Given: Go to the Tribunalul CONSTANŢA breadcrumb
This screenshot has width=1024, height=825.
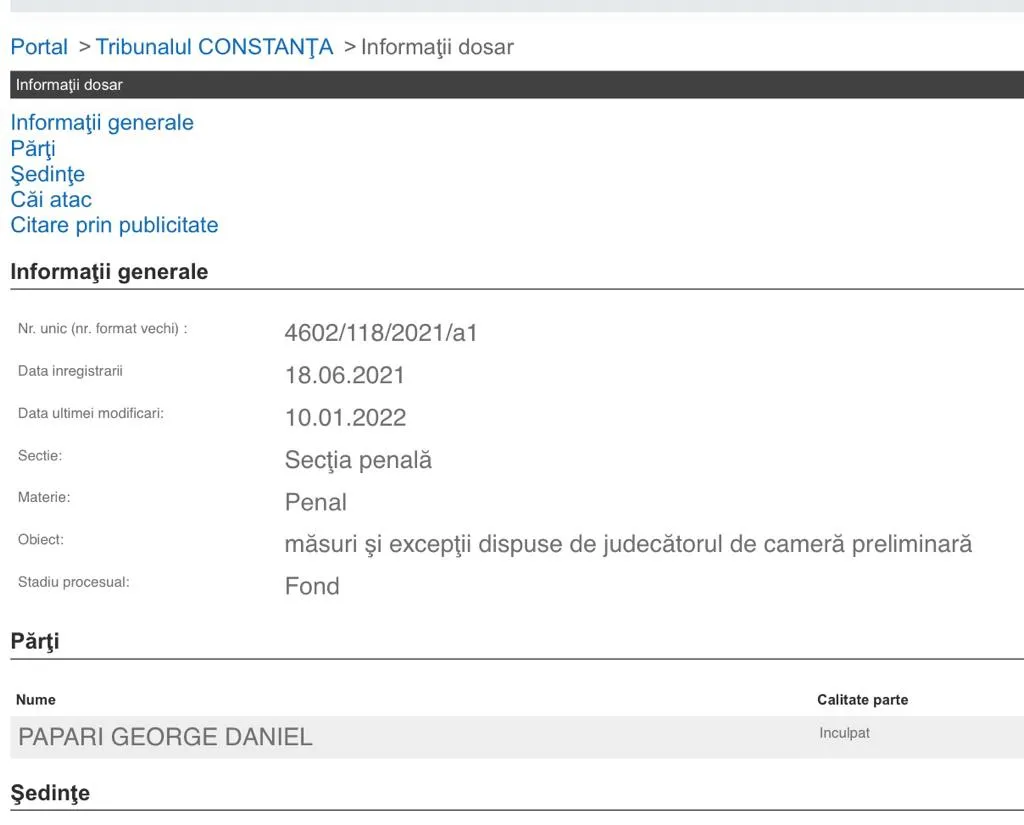Looking at the screenshot, I should pyautogui.click(x=214, y=47).
